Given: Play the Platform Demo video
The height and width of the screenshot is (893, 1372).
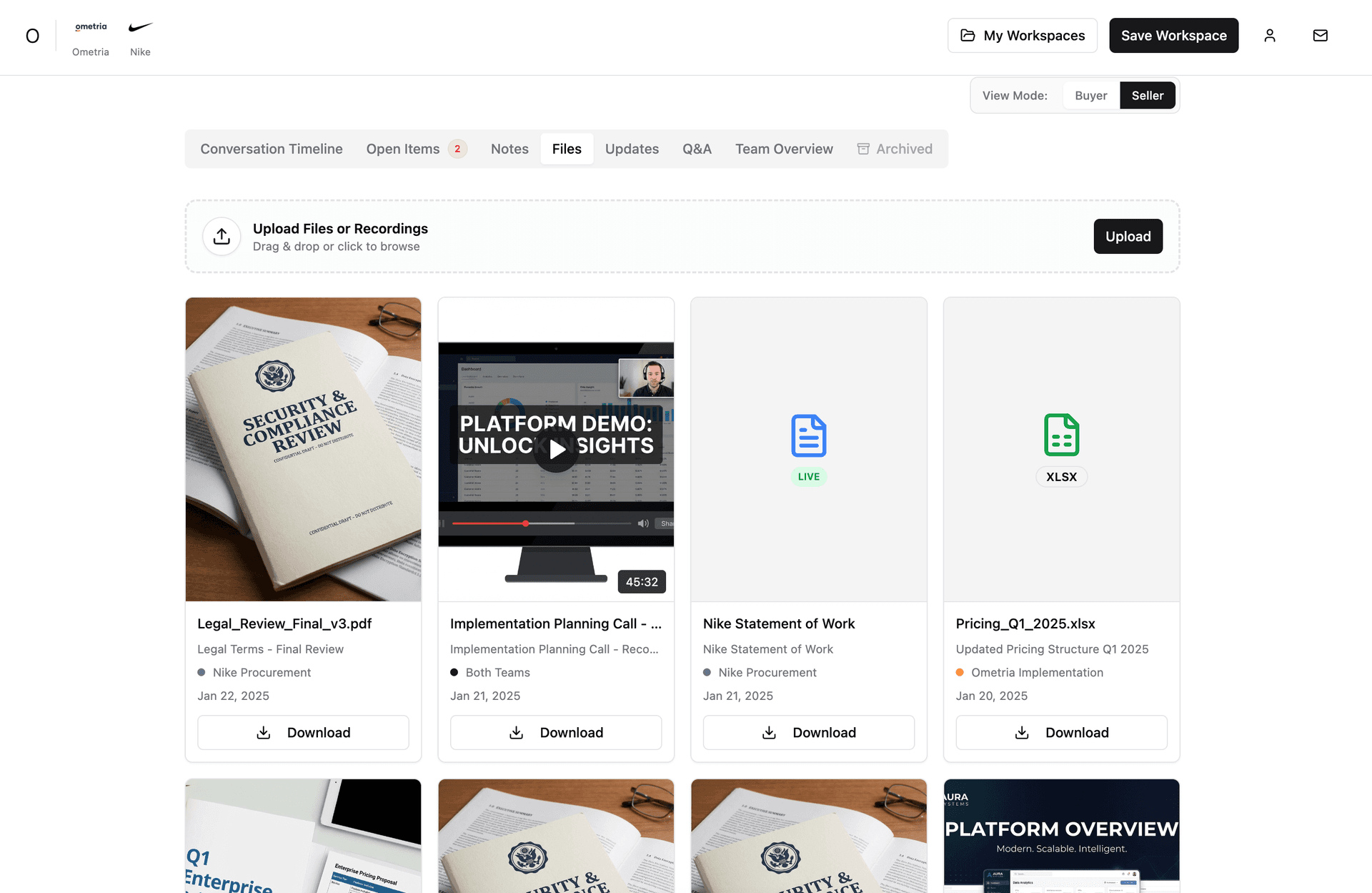Looking at the screenshot, I should click(x=556, y=449).
